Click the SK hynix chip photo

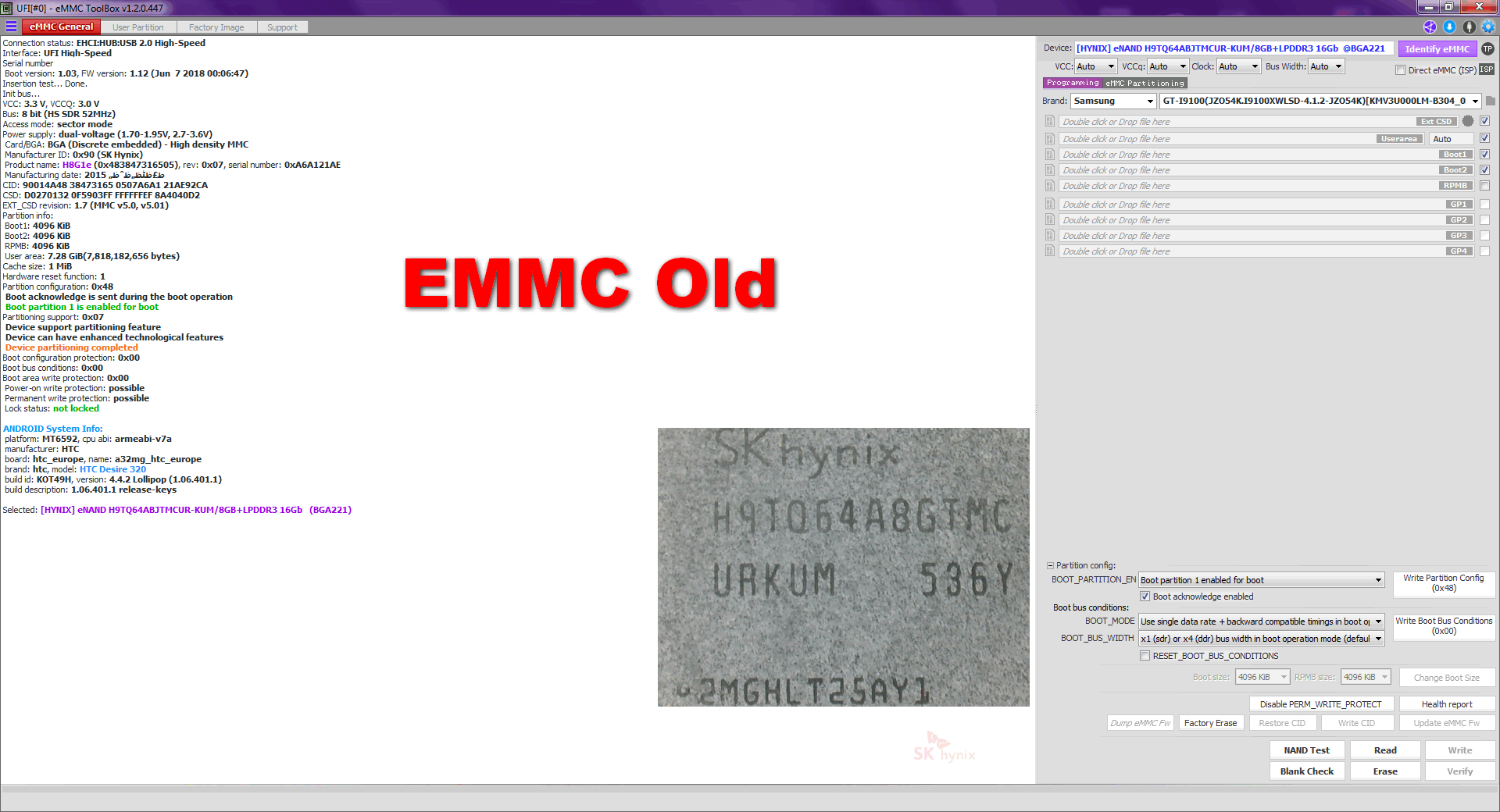tap(843, 567)
